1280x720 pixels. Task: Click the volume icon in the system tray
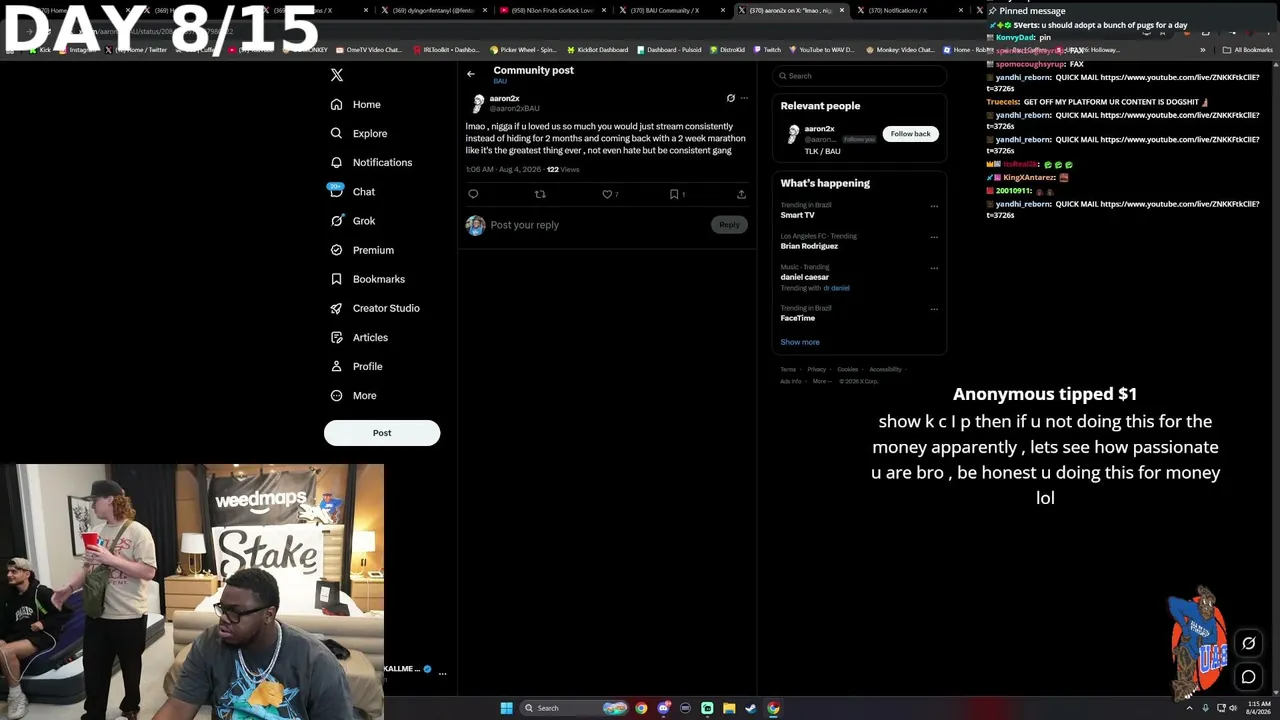[x=1232, y=708]
